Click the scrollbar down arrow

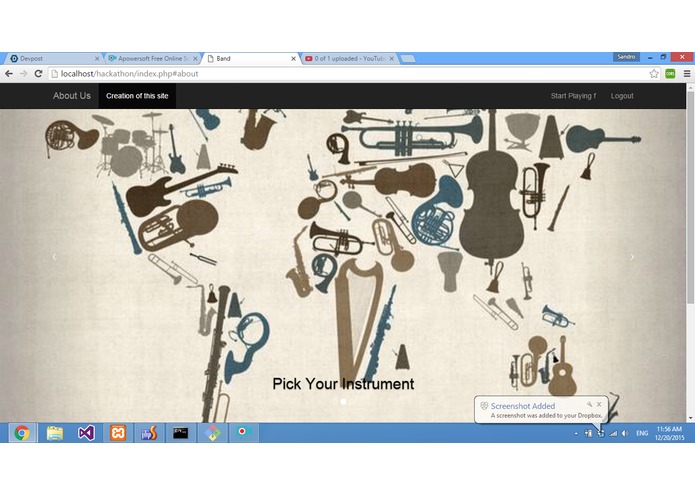(x=691, y=417)
